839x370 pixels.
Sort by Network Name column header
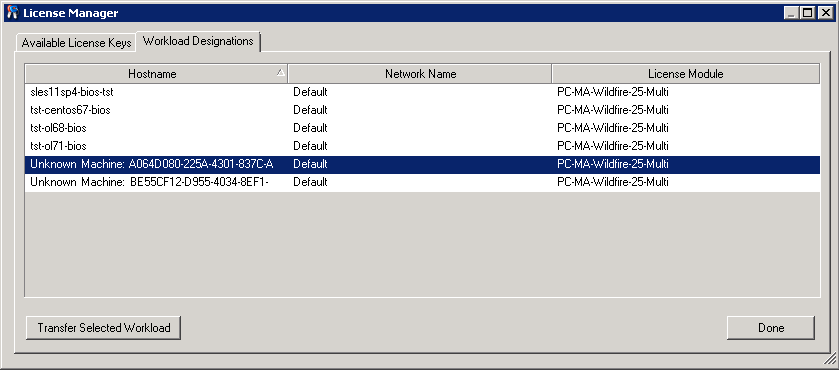(x=420, y=74)
